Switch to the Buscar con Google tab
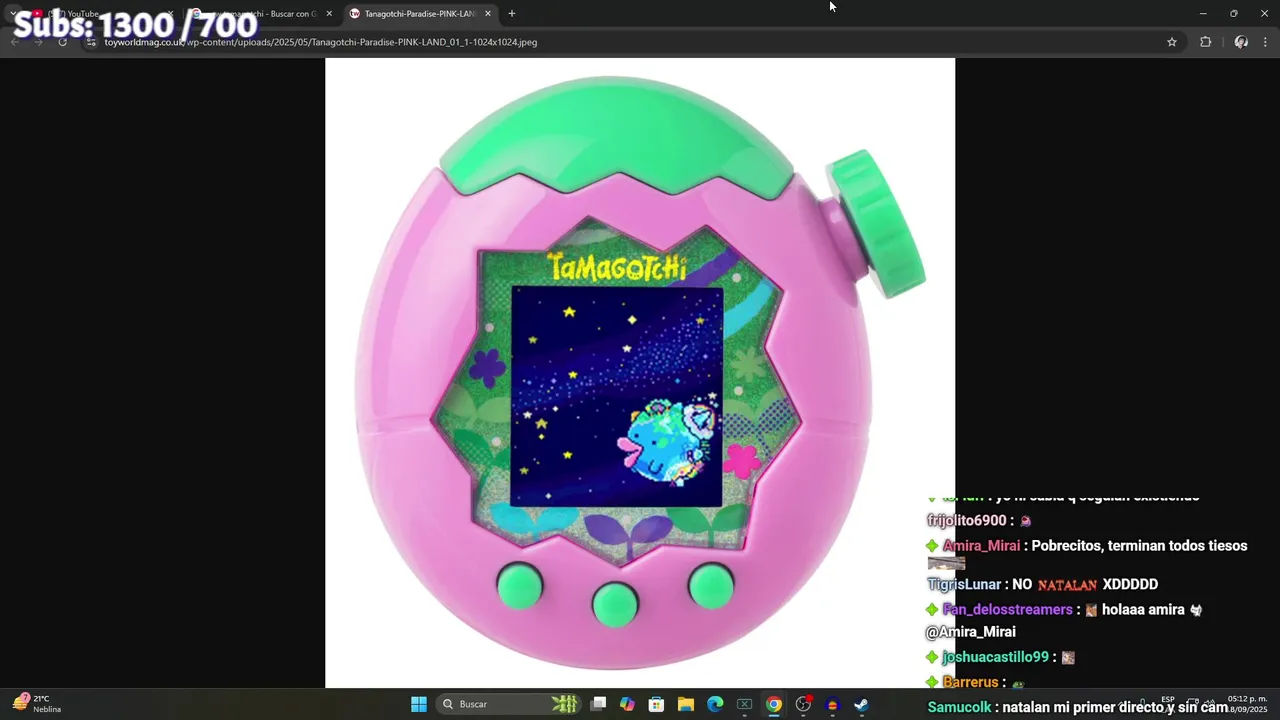Image resolution: width=1280 pixels, height=720 pixels. point(260,14)
